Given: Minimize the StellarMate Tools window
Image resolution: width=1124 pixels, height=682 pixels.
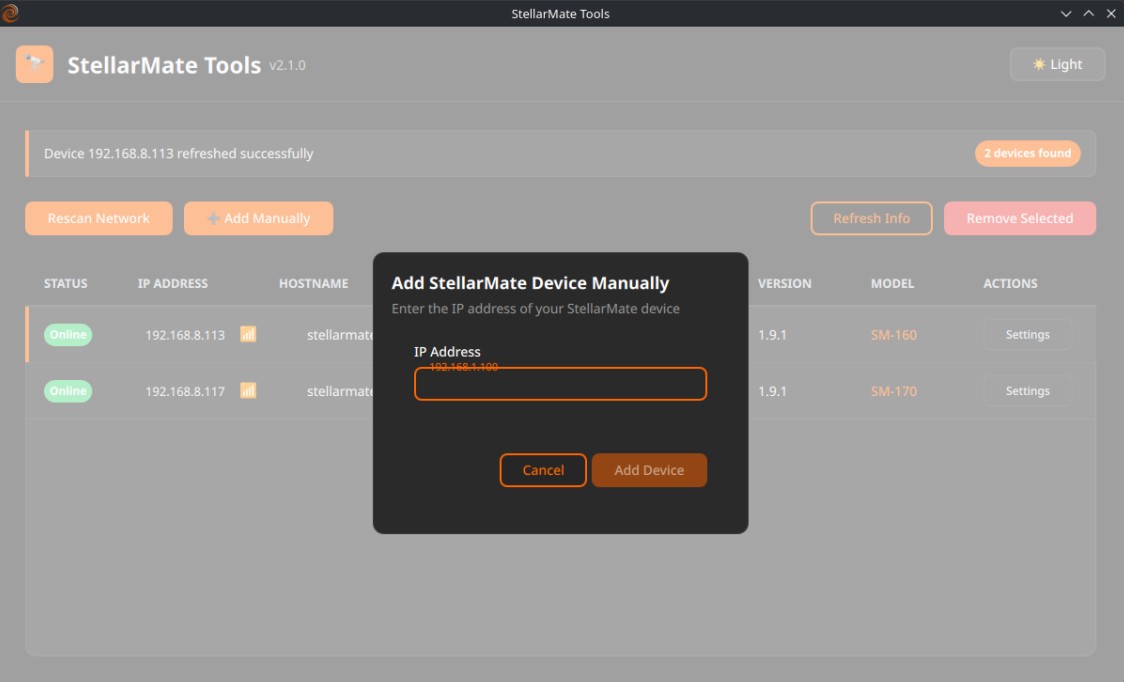Looking at the screenshot, I should tap(1066, 14).
